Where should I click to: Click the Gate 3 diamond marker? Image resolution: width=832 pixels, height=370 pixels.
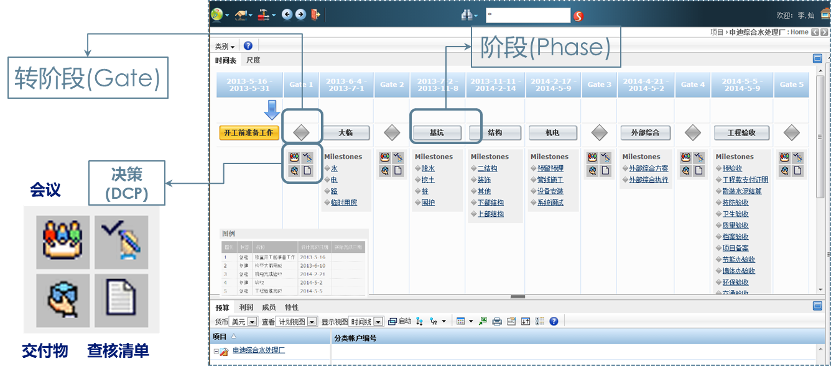pyautogui.click(x=599, y=133)
